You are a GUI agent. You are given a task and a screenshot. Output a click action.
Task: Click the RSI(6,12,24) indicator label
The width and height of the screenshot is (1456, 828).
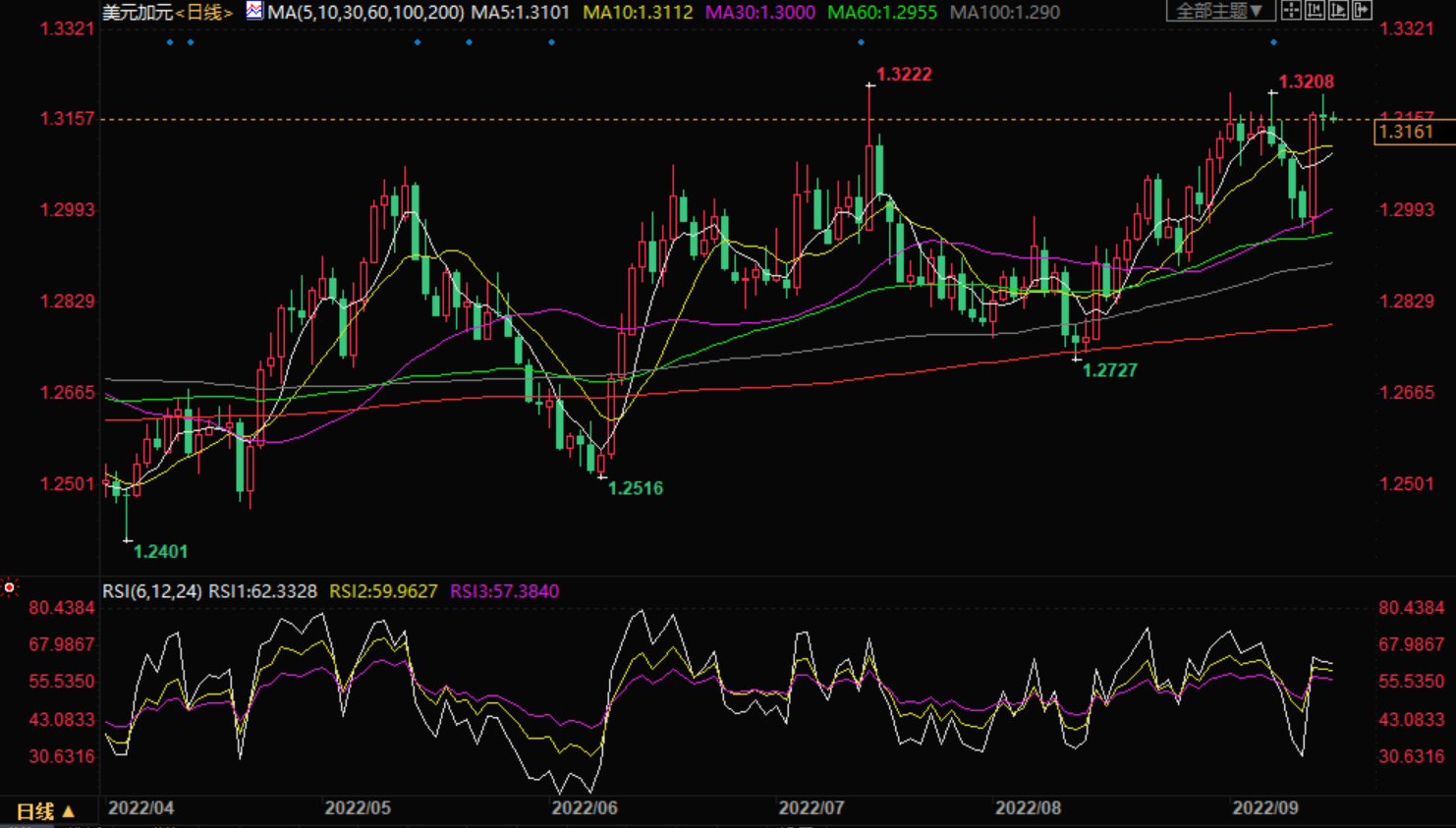152,591
